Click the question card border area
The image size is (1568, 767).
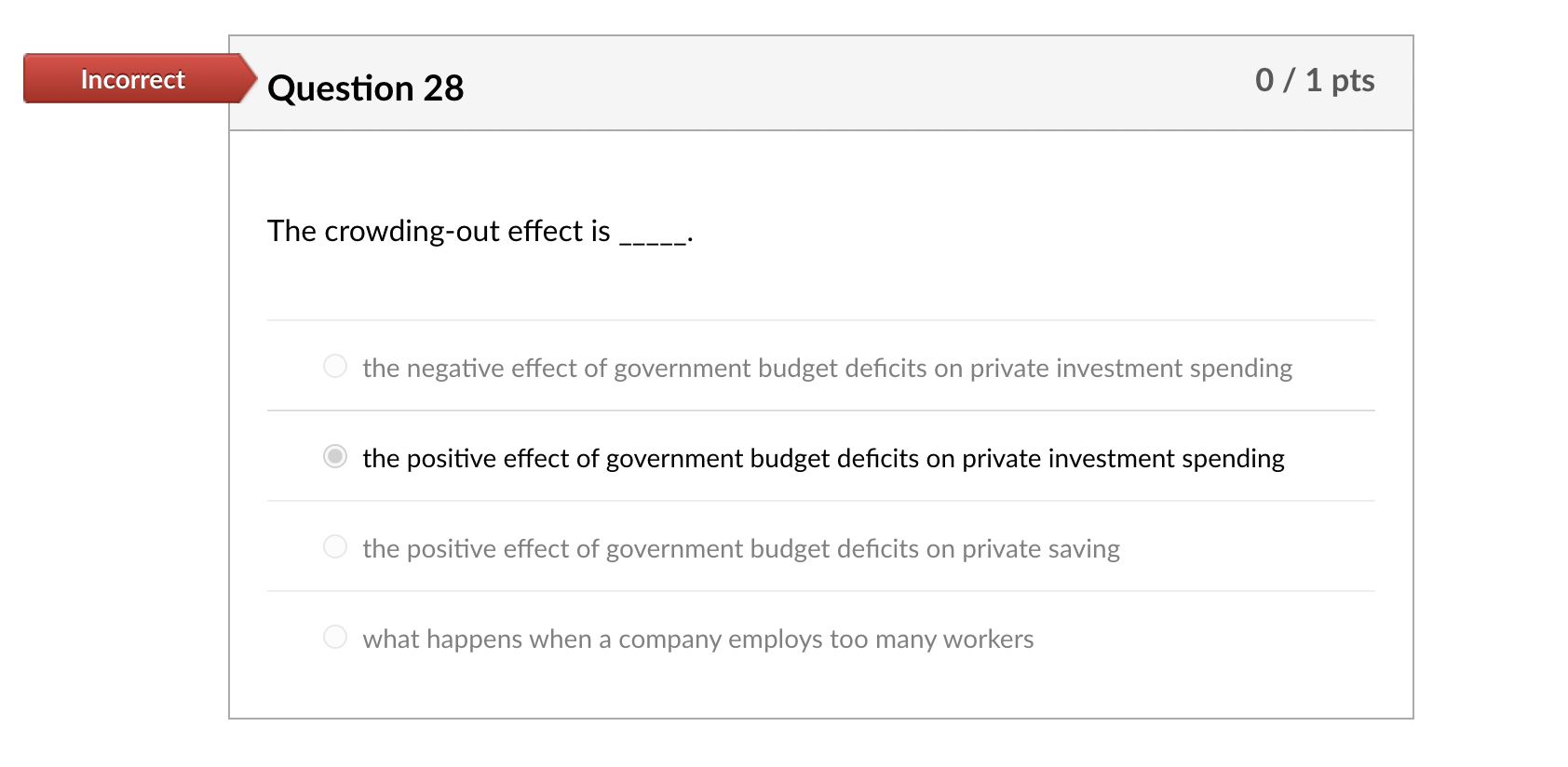(x=230, y=372)
